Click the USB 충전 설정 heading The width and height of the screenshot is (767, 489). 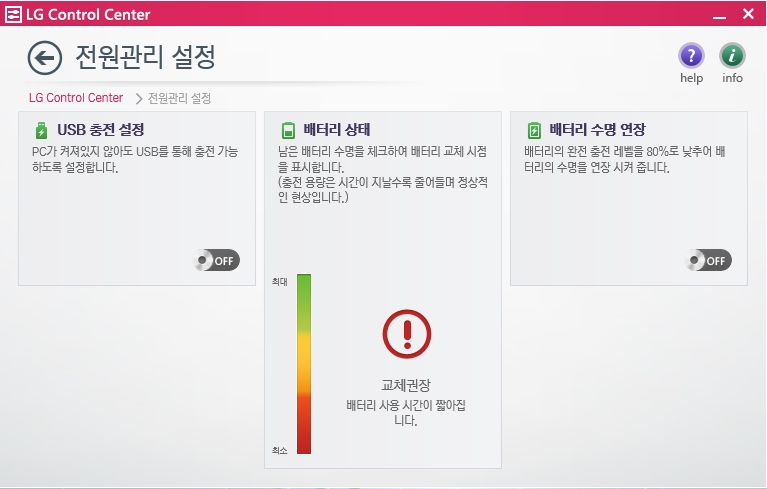pyautogui.click(x=101, y=130)
